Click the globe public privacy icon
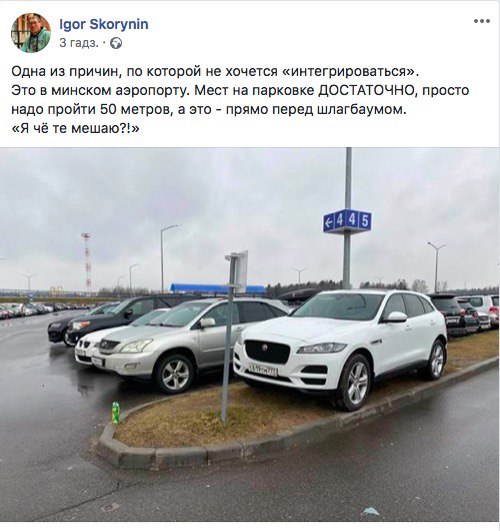This screenshot has width=500, height=531. (x=116, y=43)
